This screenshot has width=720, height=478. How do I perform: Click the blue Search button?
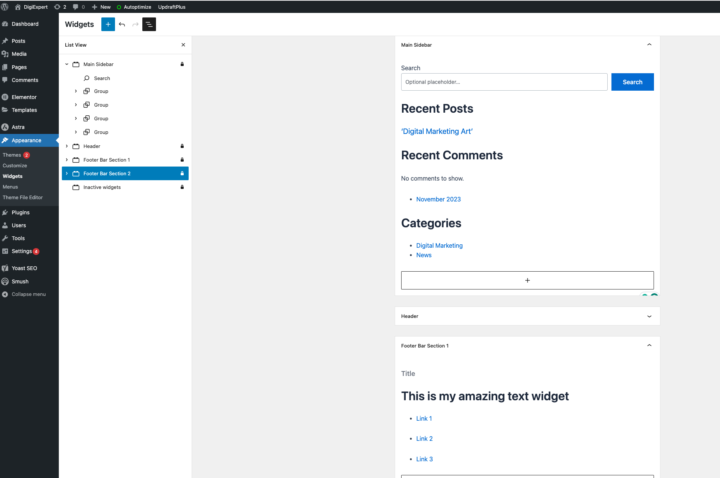tap(632, 82)
